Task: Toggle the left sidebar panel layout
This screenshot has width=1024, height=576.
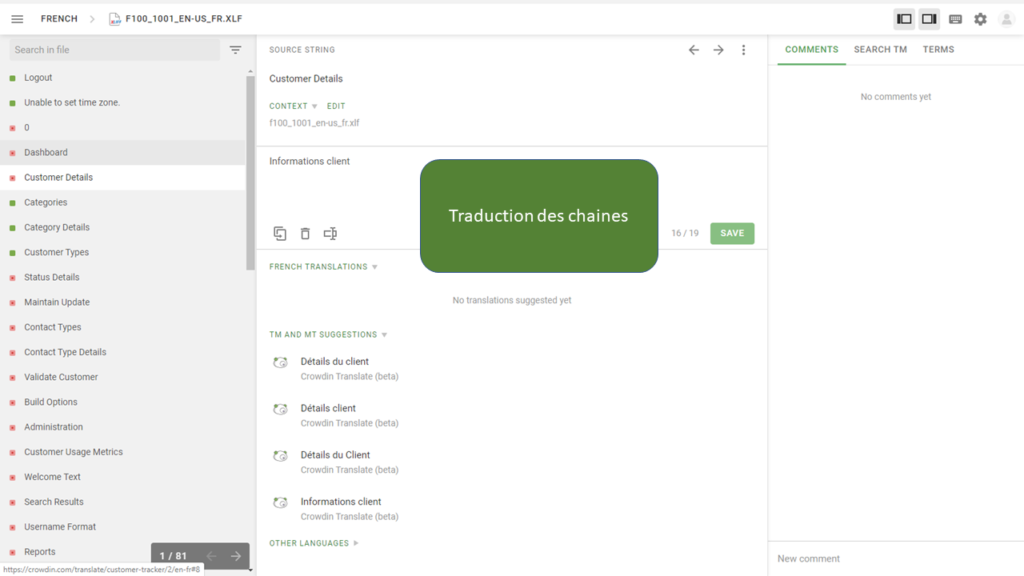Action: pyautogui.click(x=904, y=19)
